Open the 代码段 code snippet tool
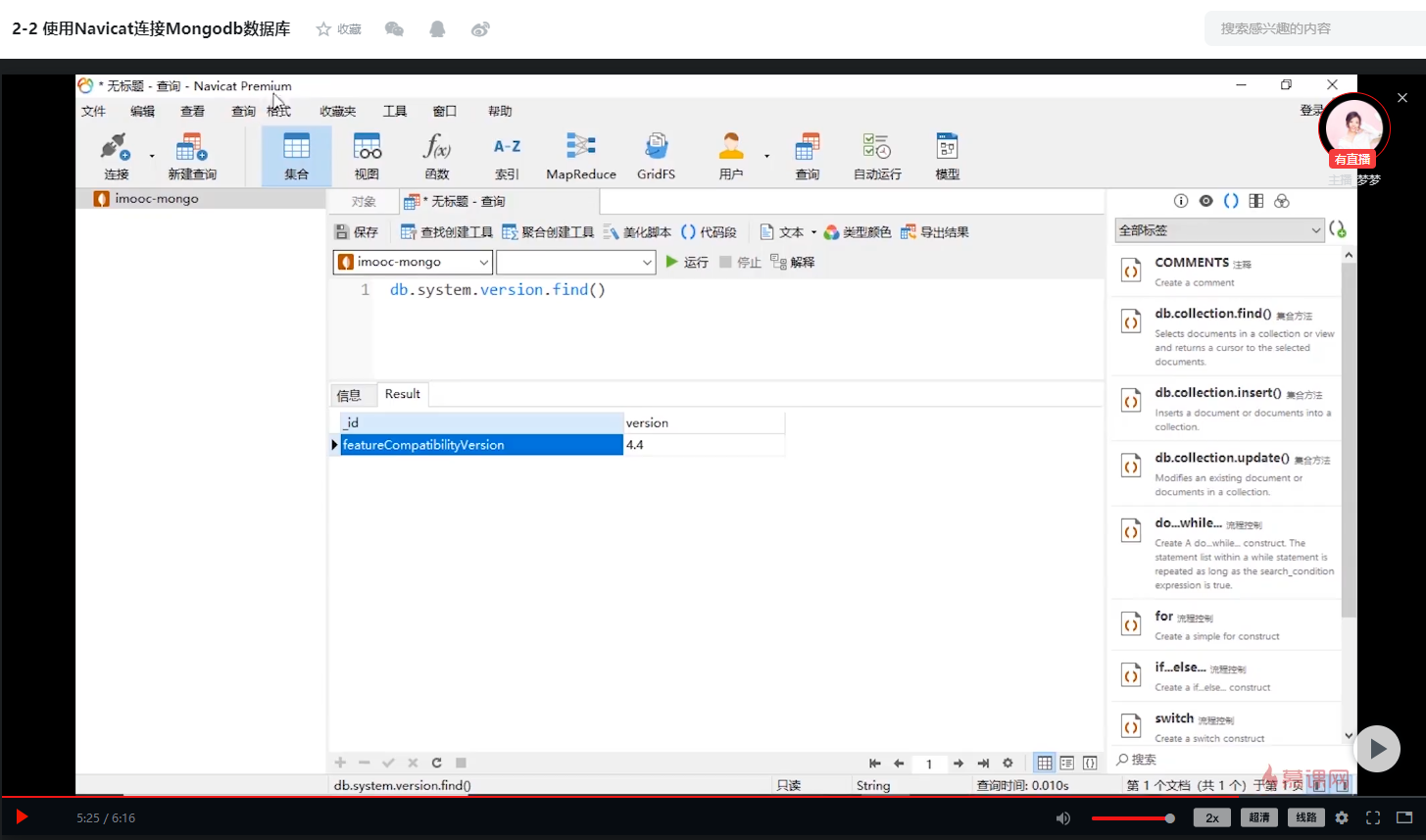 (x=708, y=232)
